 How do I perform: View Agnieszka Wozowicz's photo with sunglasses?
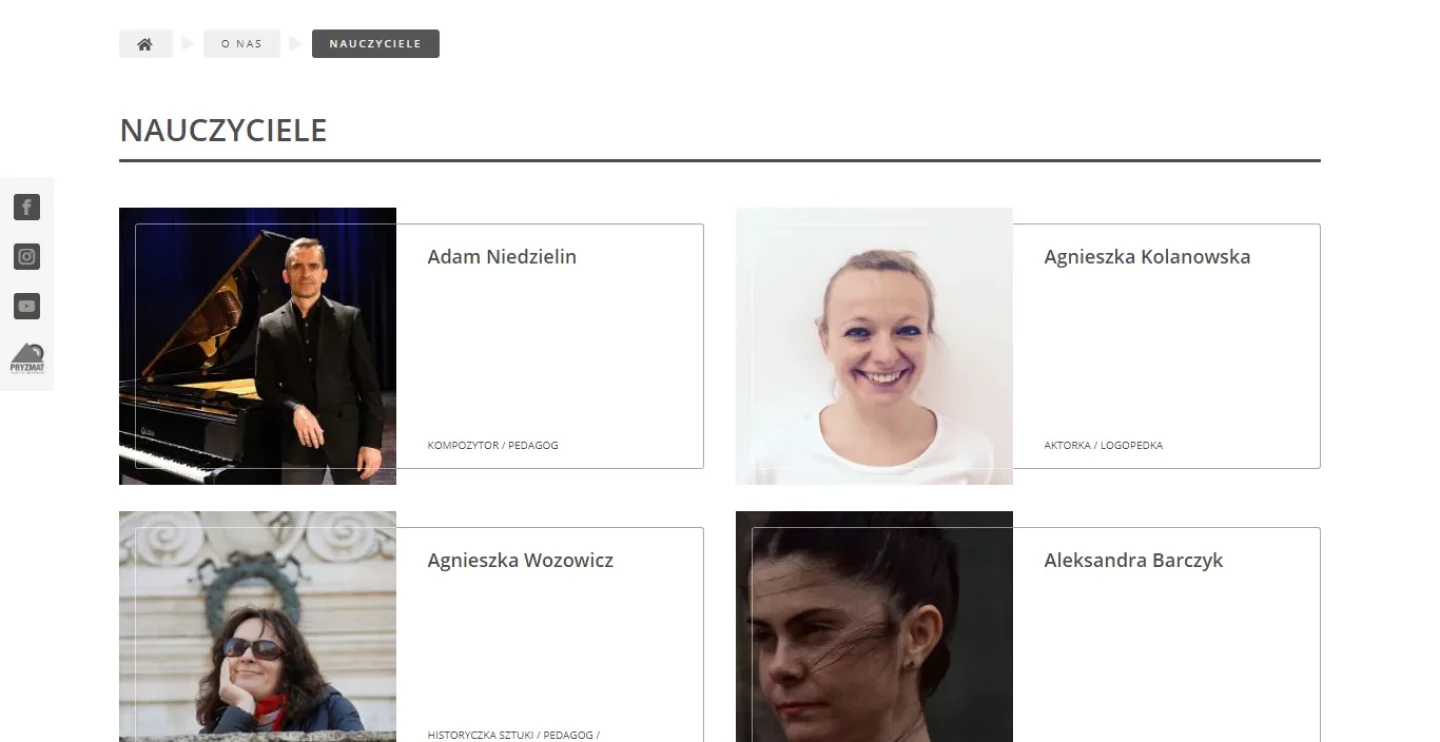point(257,627)
